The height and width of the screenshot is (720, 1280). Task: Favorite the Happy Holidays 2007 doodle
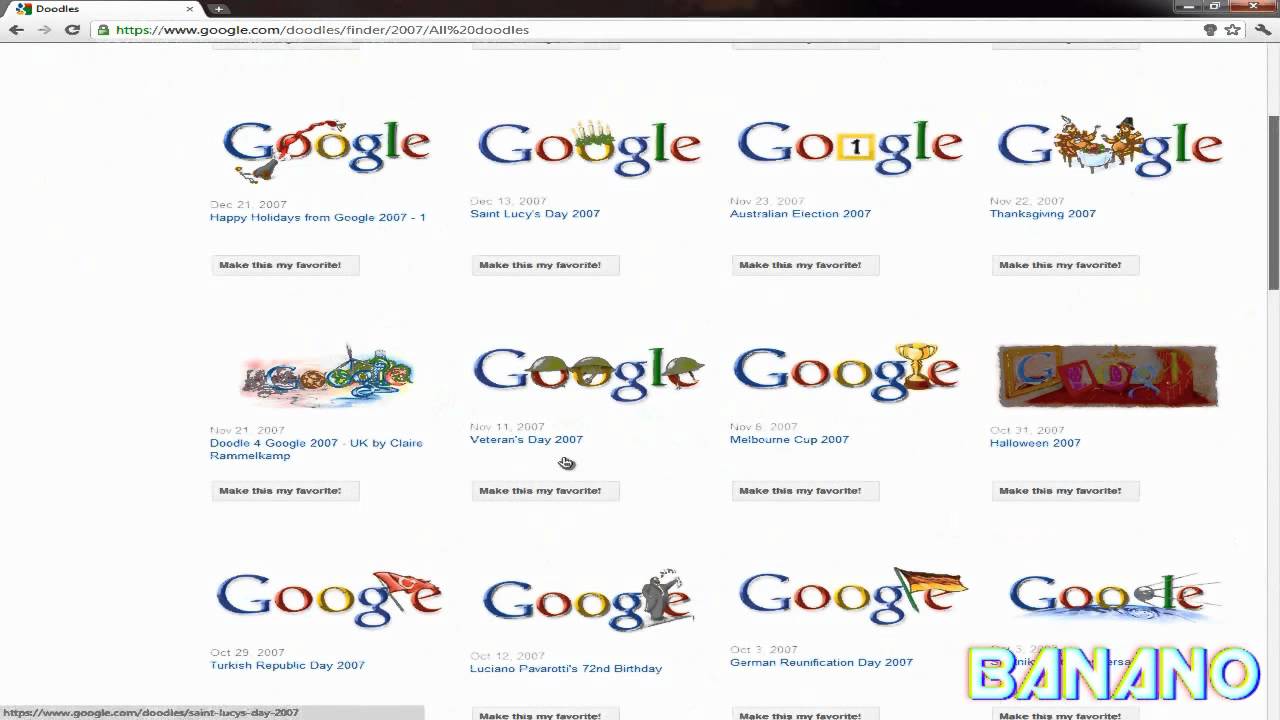(x=285, y=265)
